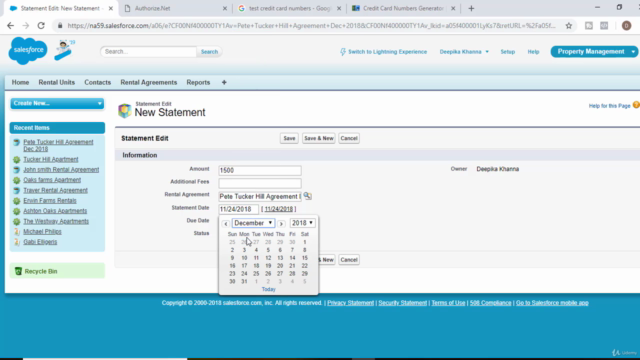Click Switch to Lightning Experience link
This screenshot has width=640, height=360.
[x=387, y=52]
